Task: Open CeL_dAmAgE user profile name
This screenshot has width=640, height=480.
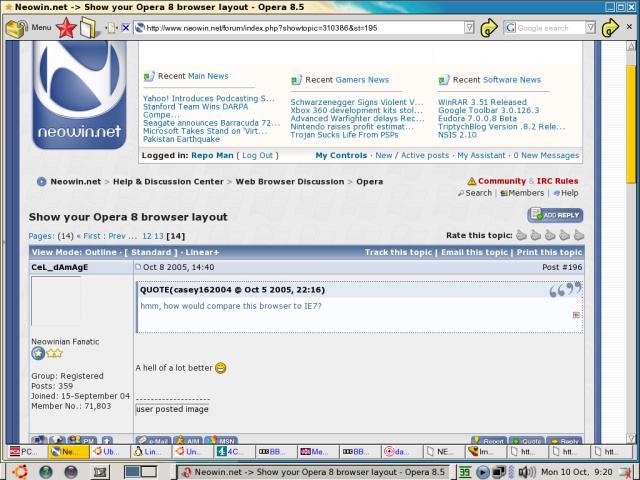Action: pyautogui.click(x=60, y=267)
